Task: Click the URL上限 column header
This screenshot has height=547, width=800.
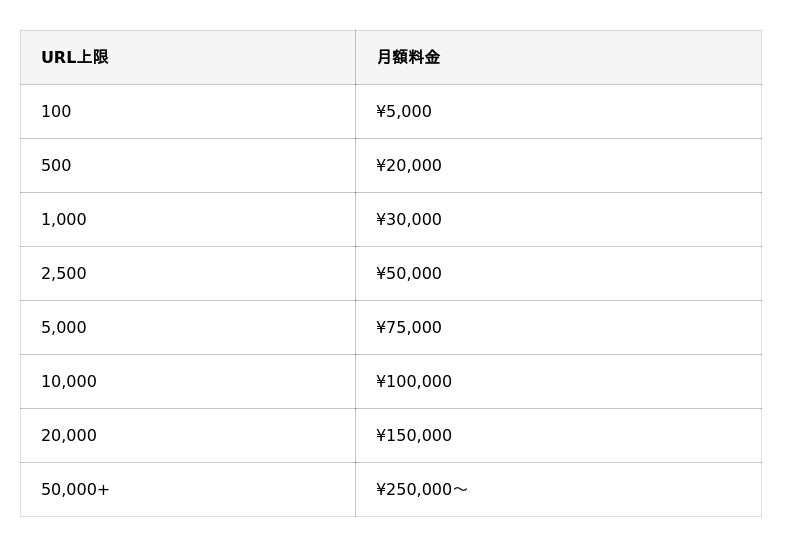Action: click(75, 58)
